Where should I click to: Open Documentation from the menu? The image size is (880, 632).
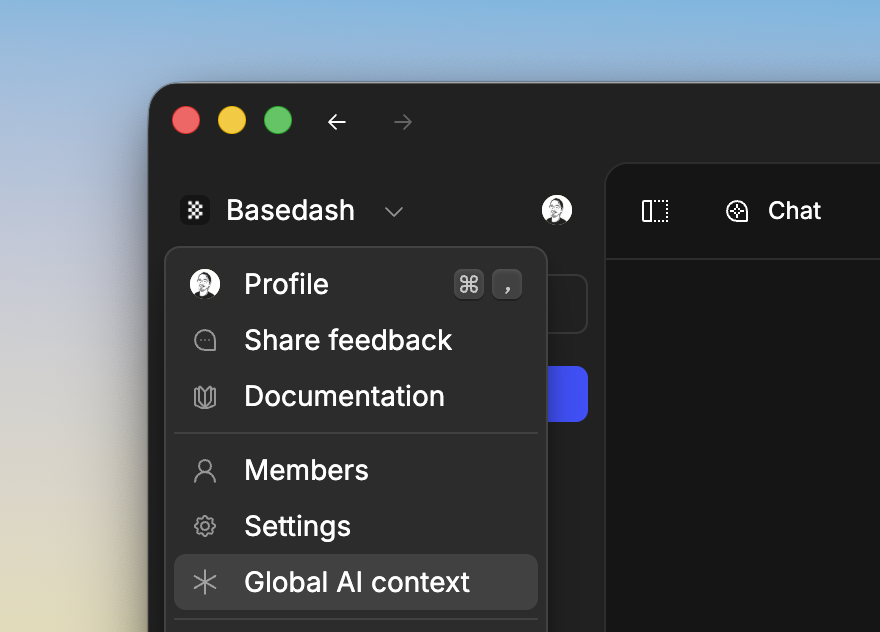[x=344, y=396]
